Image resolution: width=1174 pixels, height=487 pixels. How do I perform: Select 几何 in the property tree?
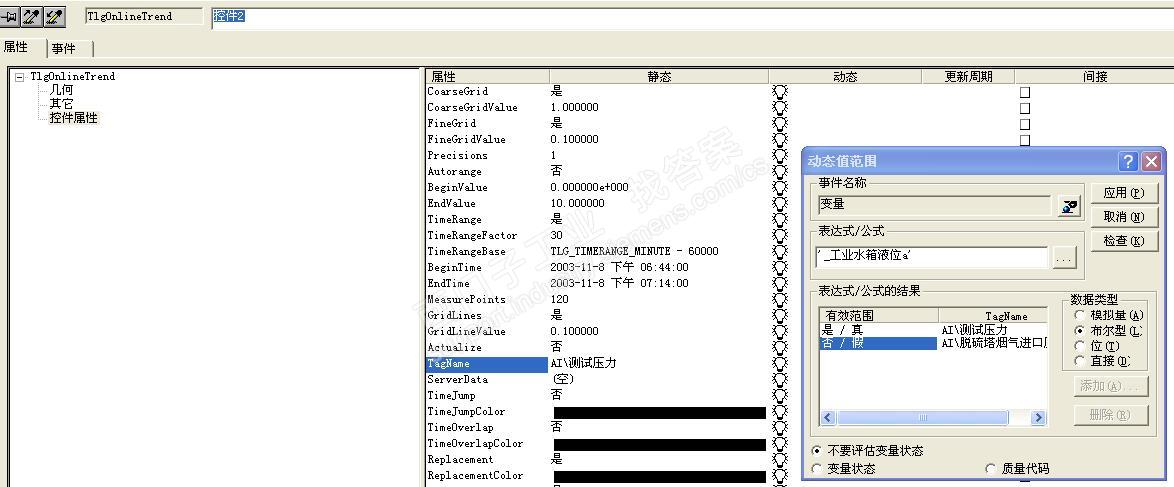pyautogui.click(x=61, y=90)
